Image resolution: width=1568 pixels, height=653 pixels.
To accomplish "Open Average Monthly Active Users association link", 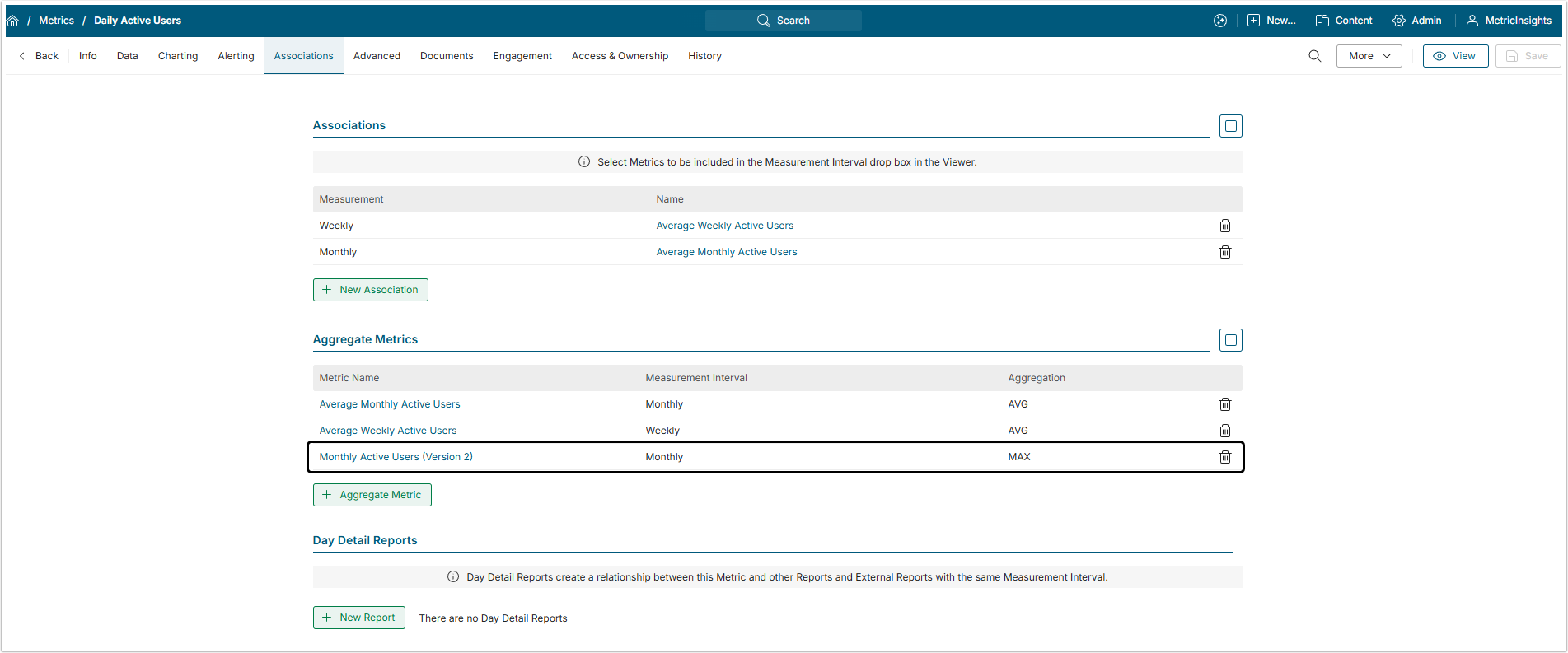I will (x=726, y=252).
